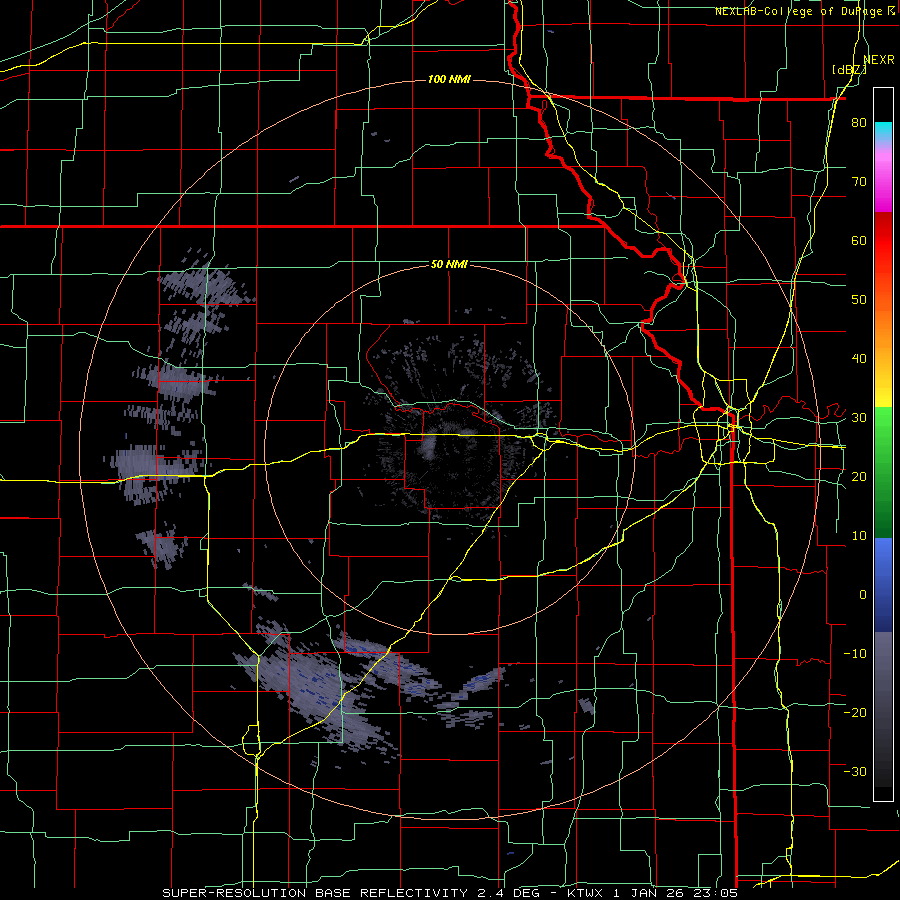The width and height of the screenshot is (900, 900).
Task: Click the 60 value on the dBZ scale
Action: (x=859, y=240)
